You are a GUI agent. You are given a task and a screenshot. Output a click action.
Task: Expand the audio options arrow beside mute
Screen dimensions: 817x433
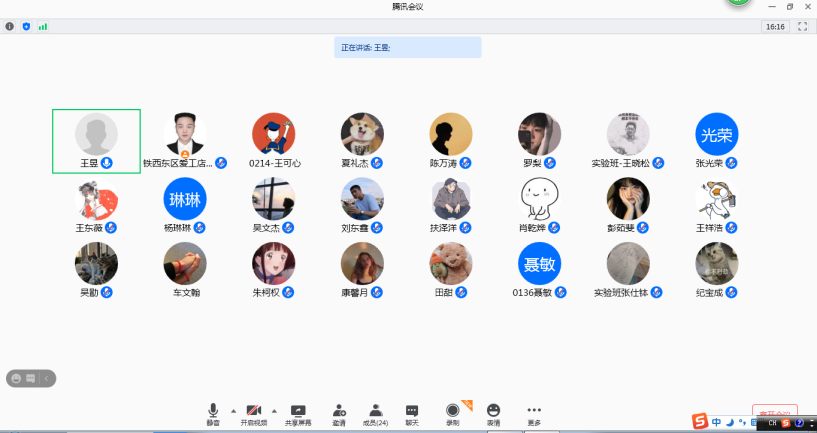(x=234, y=410)
